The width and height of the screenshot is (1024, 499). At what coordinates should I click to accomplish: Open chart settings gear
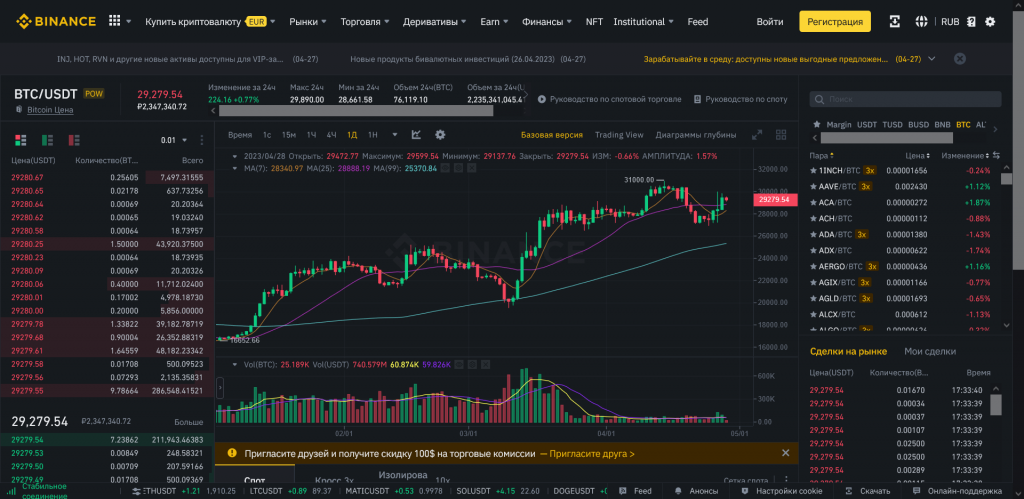[x=440, y=134]
